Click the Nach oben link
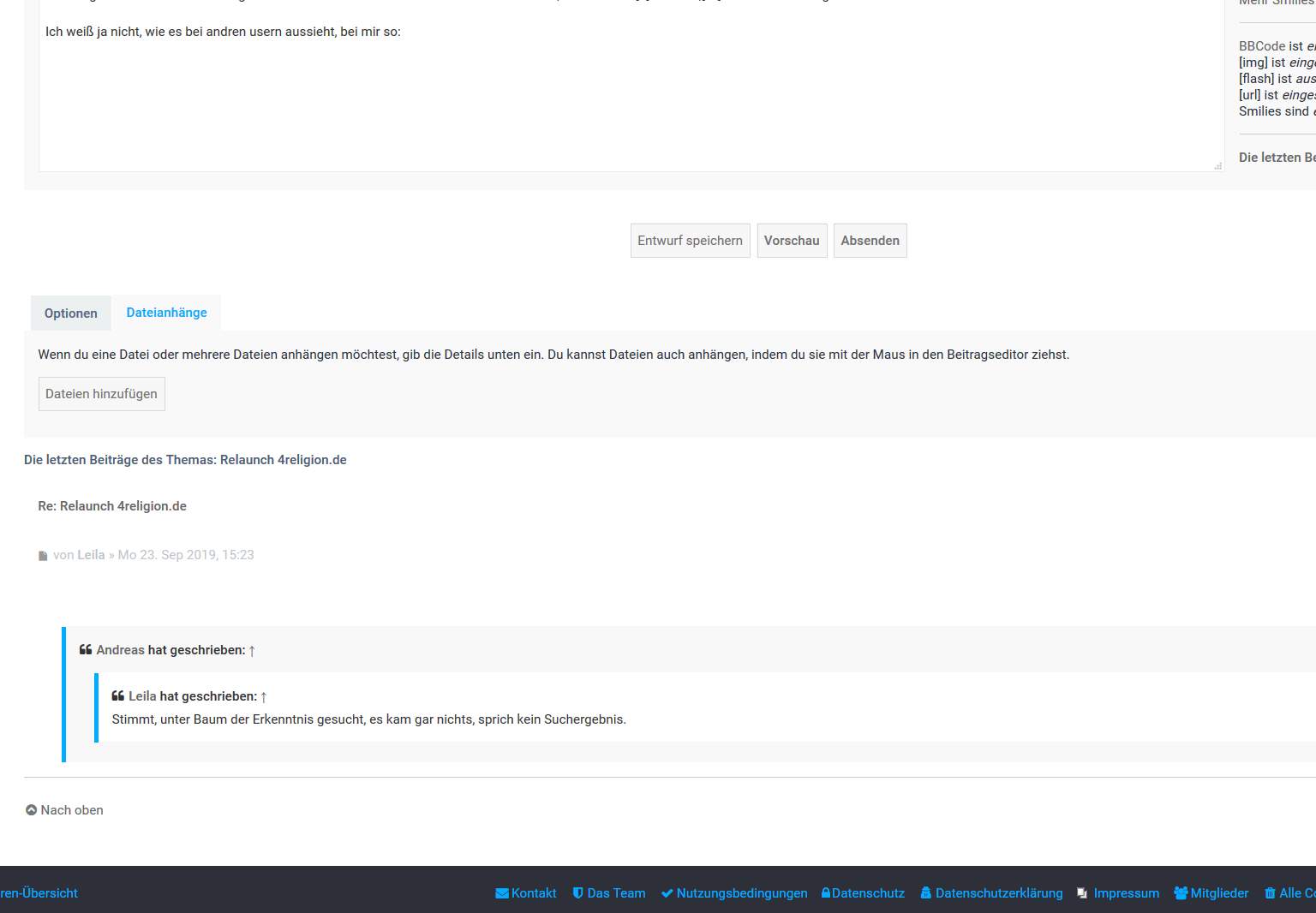 [72, 810]
